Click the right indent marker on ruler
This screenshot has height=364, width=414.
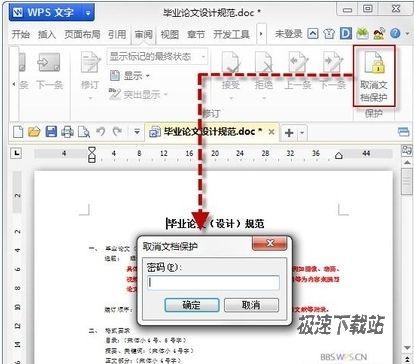point(339,155)
